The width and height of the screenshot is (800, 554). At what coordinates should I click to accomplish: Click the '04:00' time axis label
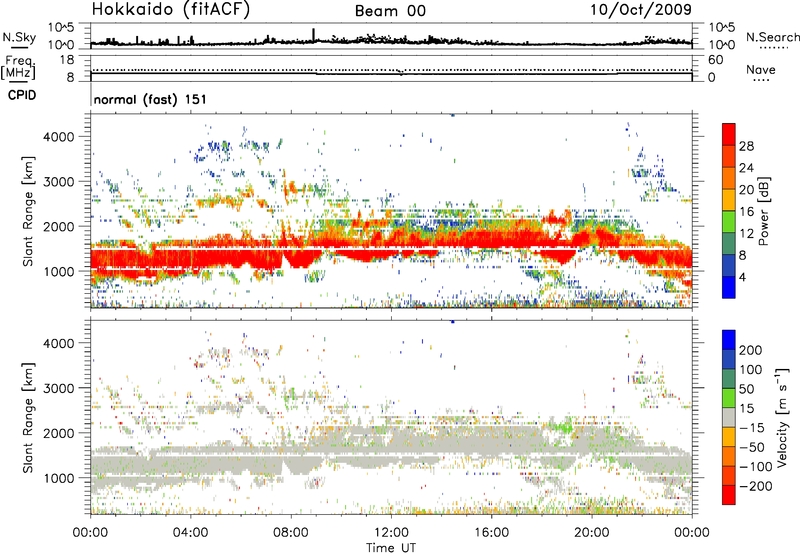pos(190,533)
